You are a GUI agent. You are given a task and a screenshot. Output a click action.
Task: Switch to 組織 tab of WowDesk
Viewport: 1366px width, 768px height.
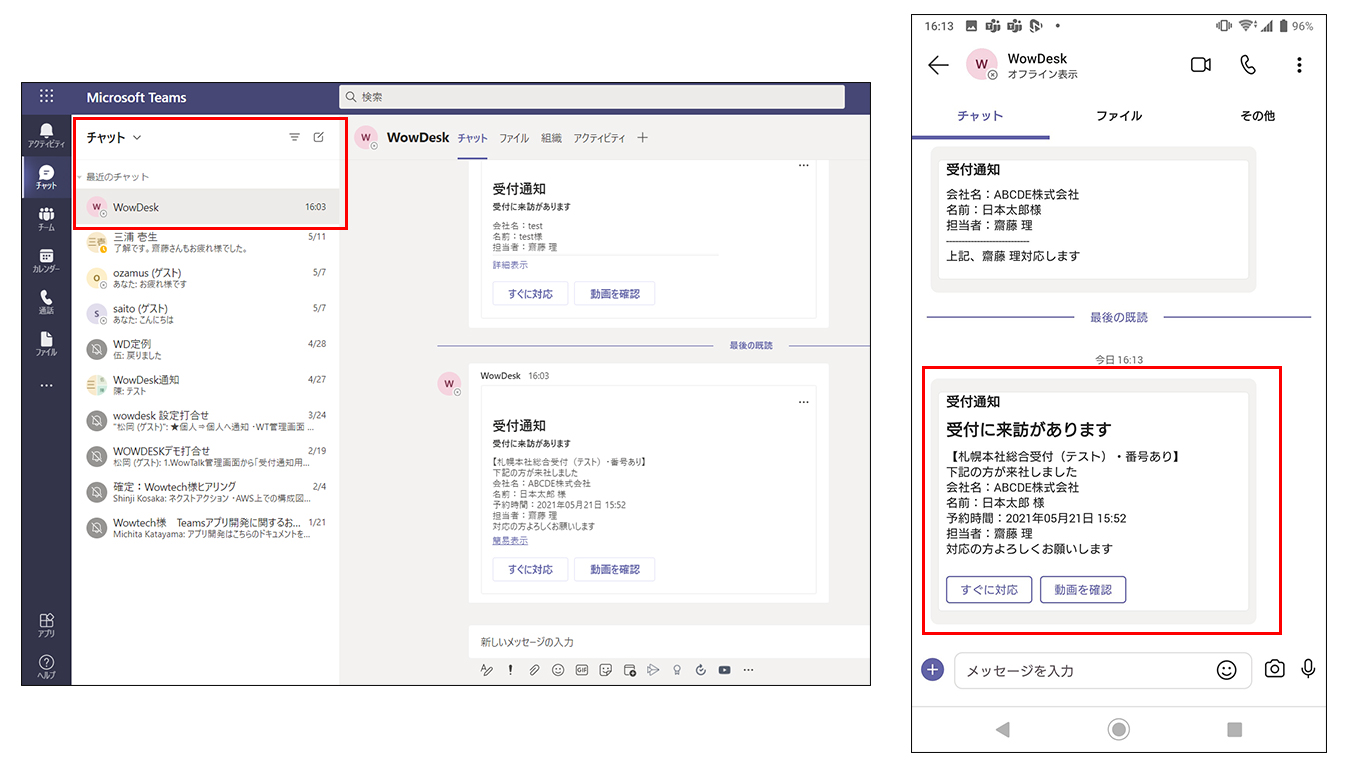click(x=552, y=138)
